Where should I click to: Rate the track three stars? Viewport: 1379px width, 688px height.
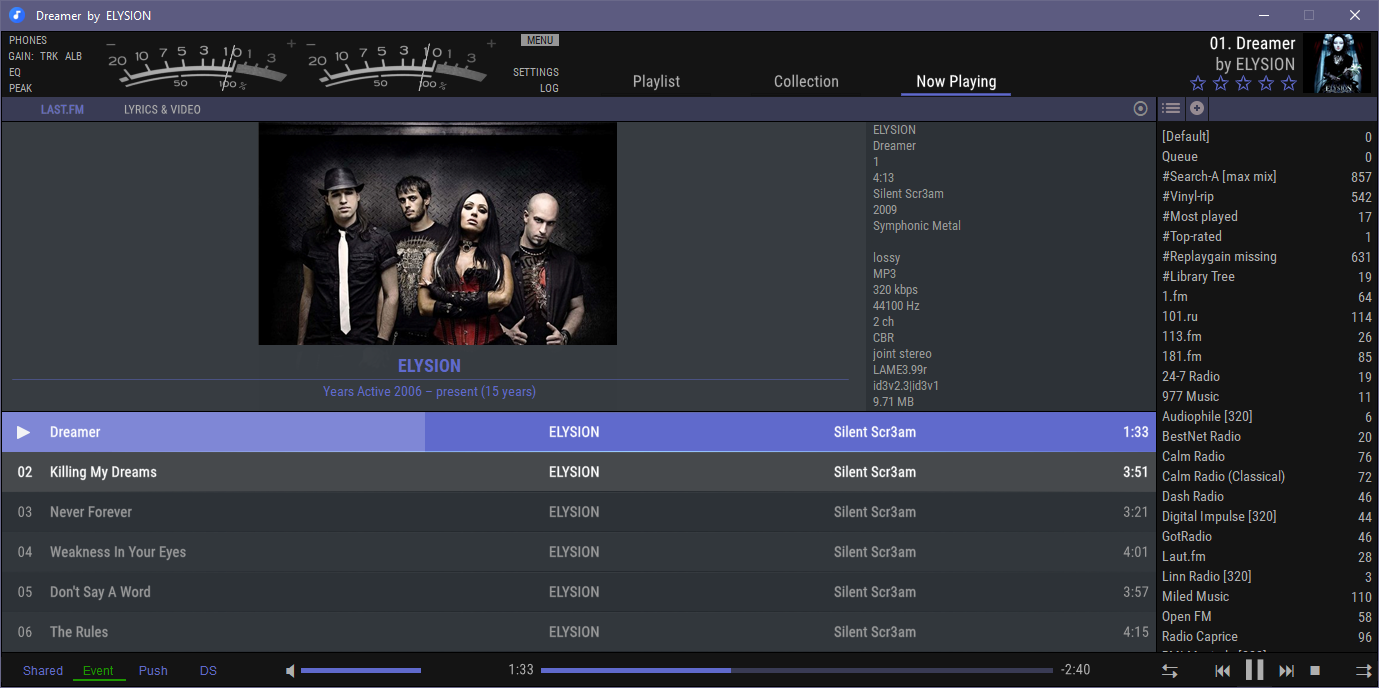[1243, 84]
